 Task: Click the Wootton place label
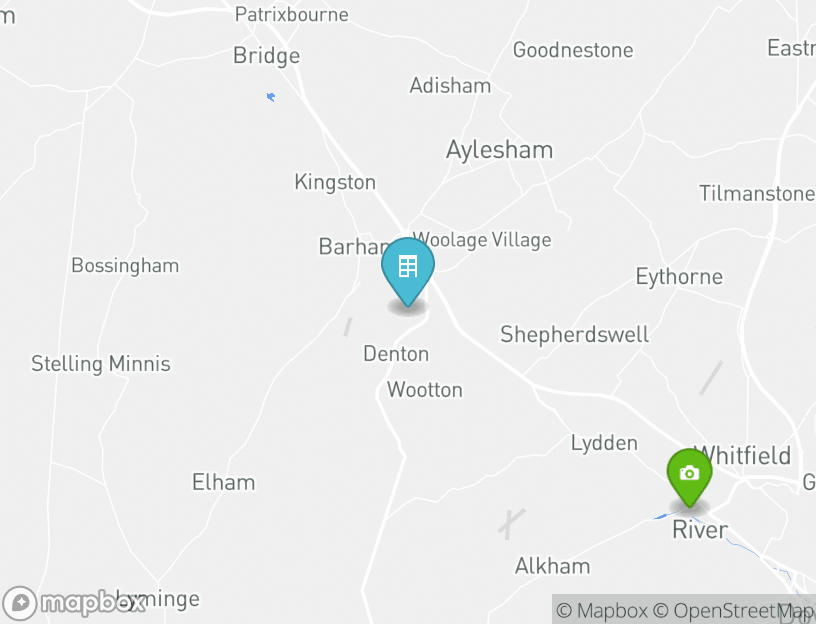[x=425, y=390]
